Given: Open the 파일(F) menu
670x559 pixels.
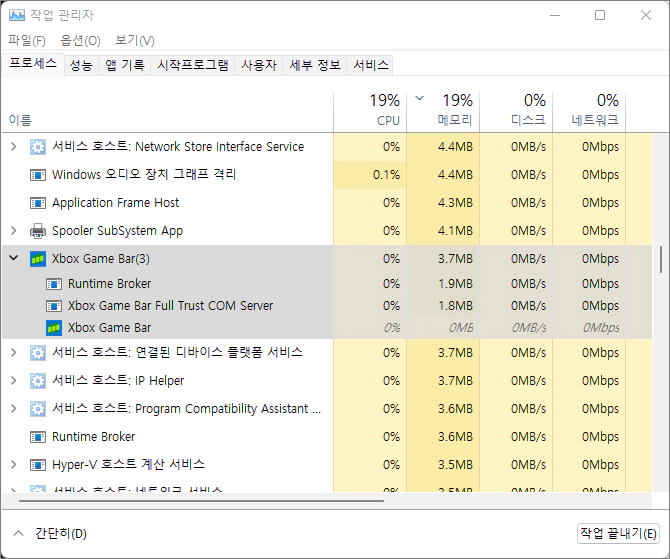Looking at the screenshot, I should (x=26, y=41).
